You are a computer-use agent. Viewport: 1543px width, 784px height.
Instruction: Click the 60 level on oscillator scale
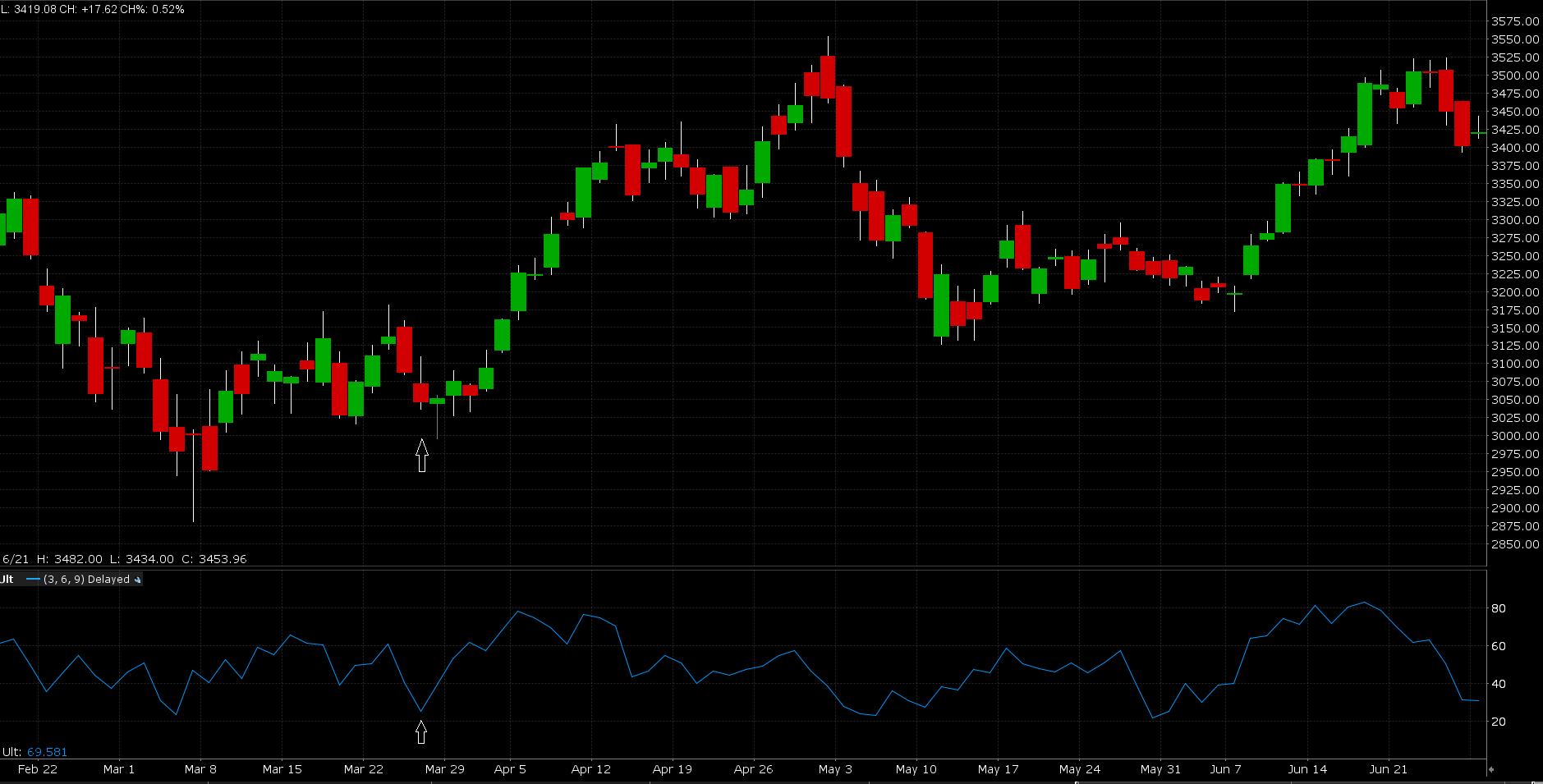click(x=1499, y=646)
